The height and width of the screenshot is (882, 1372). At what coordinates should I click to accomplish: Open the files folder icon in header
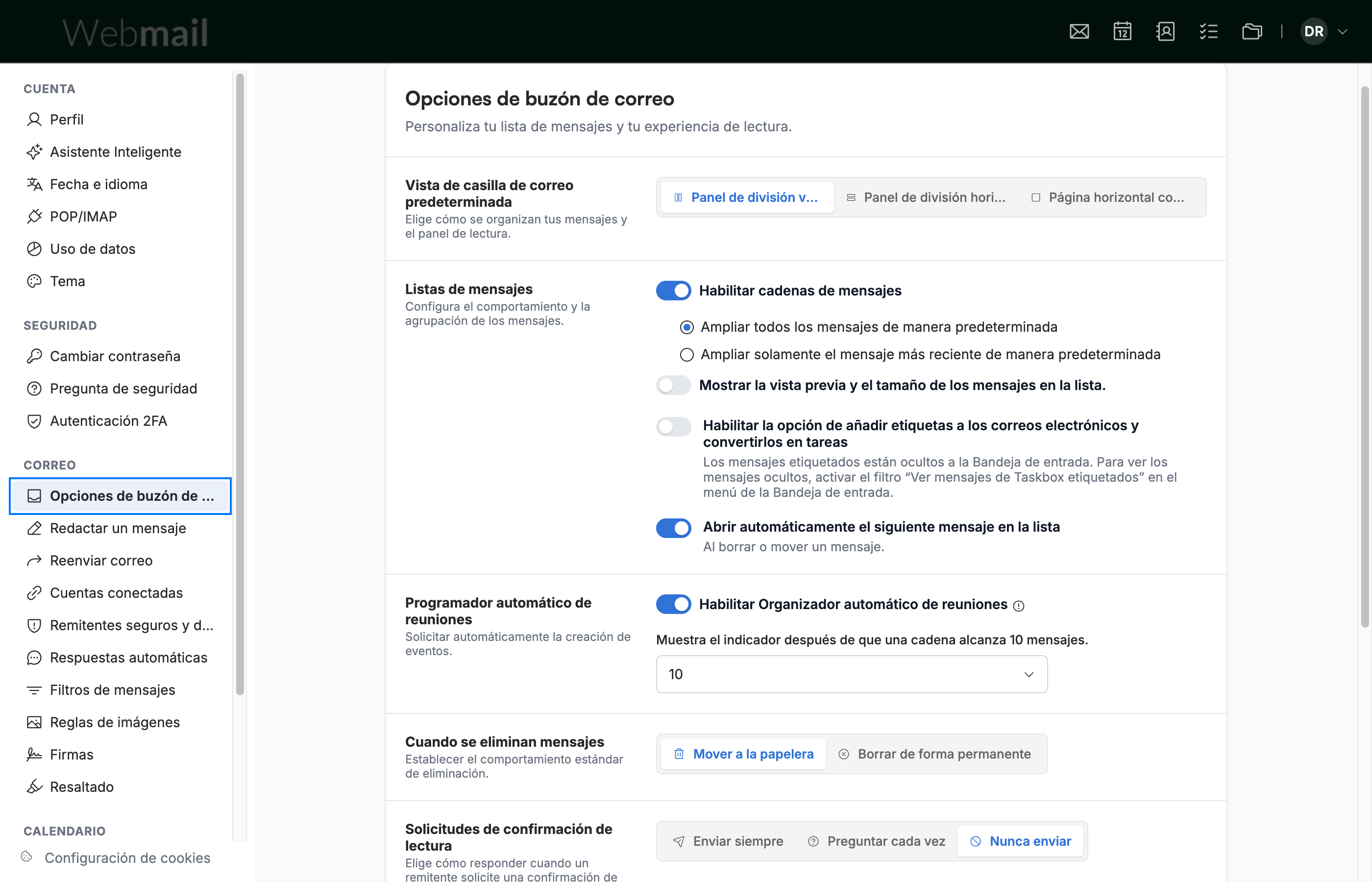point(1252,31)
